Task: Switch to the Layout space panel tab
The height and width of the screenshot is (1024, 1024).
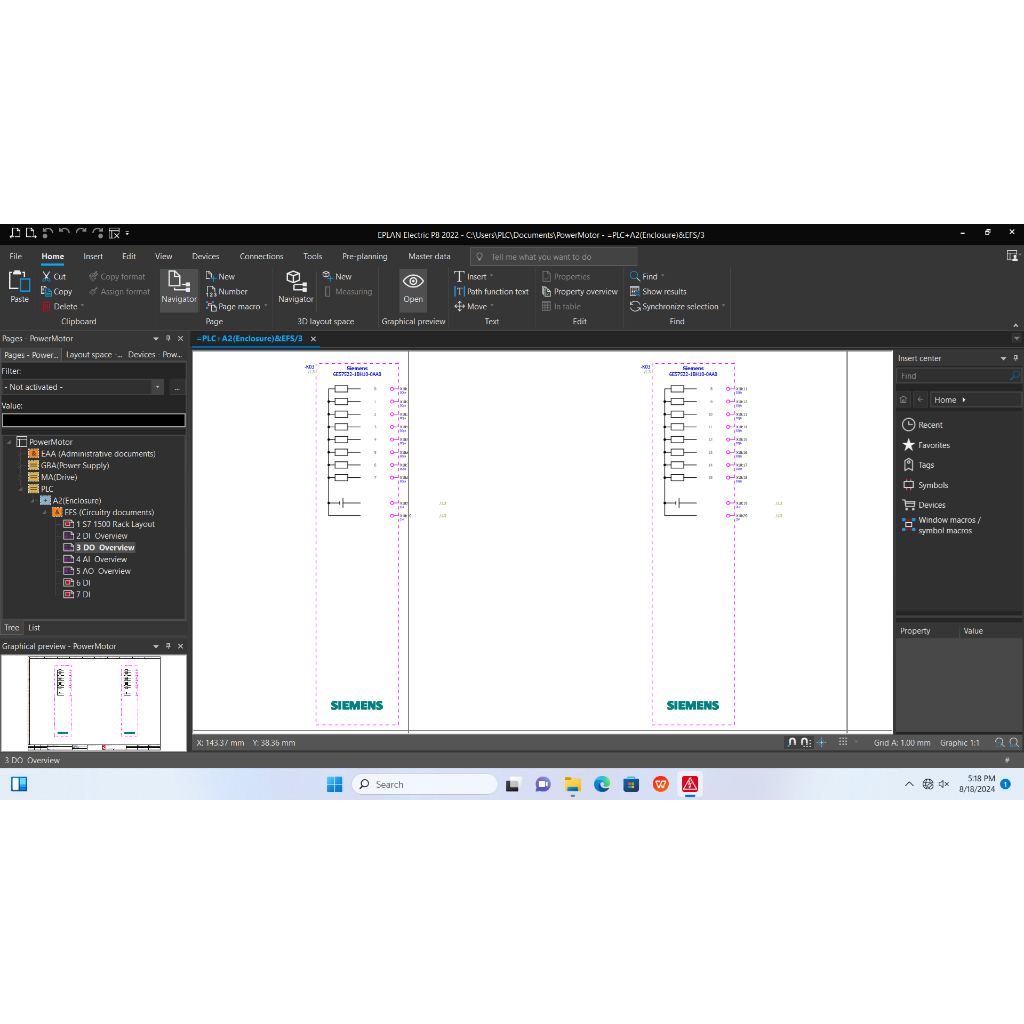Action: [x=93, y=355]
